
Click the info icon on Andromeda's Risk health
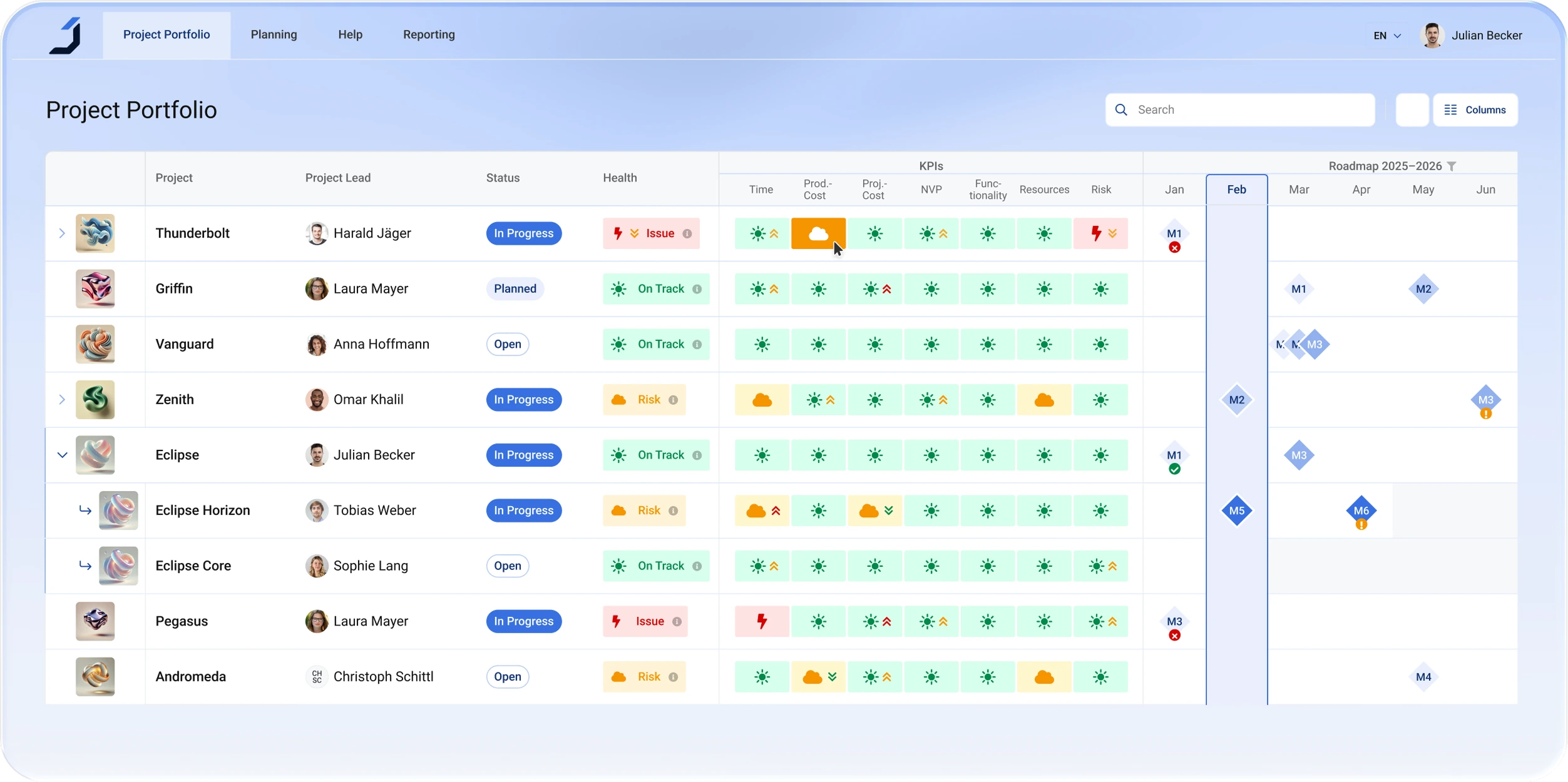(673, 677)
